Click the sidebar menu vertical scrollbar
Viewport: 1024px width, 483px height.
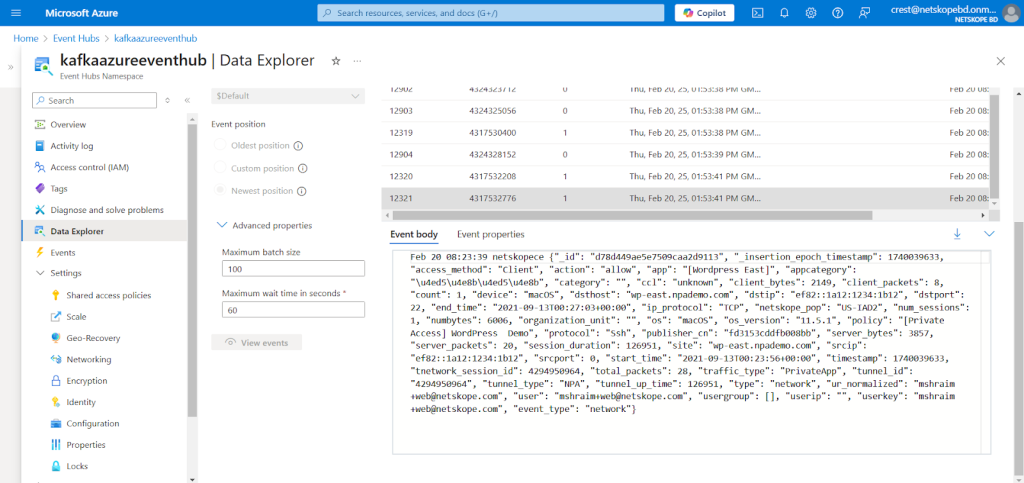(x=191, y=270)
